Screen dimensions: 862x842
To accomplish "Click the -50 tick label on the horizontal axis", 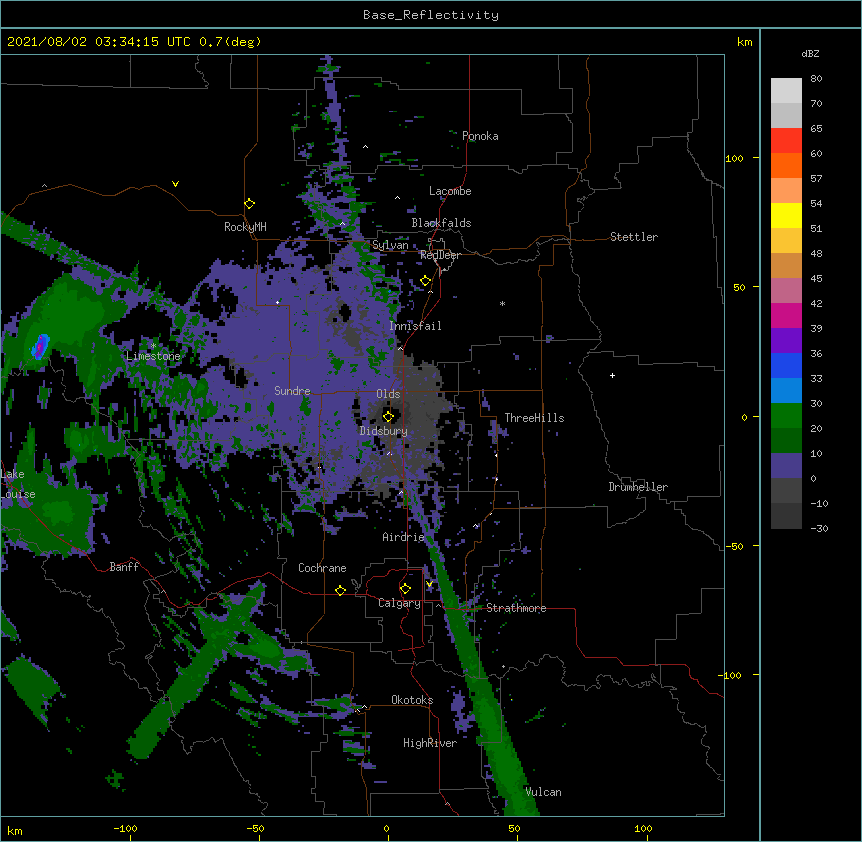I will pyautogui.click(x=255, y=828).
